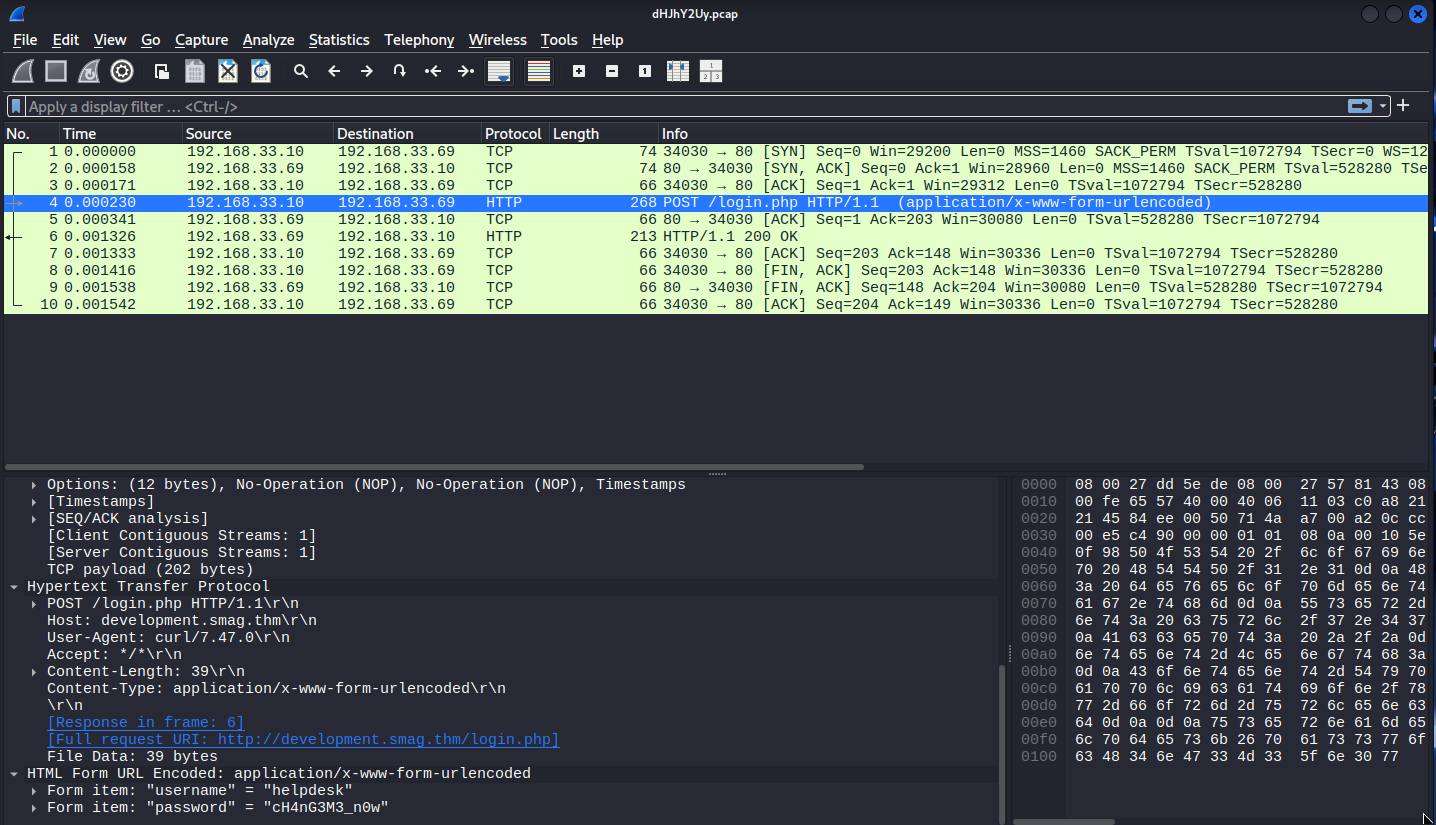1436x825 pixels.
Task: Toggle packet colorization rules button
Action: tap(539, 71)
